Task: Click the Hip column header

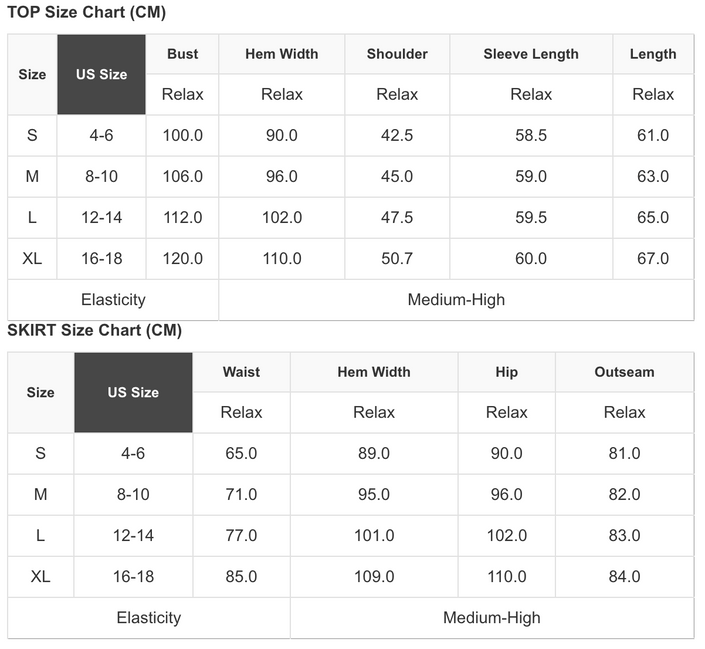Action: [506, 372]
